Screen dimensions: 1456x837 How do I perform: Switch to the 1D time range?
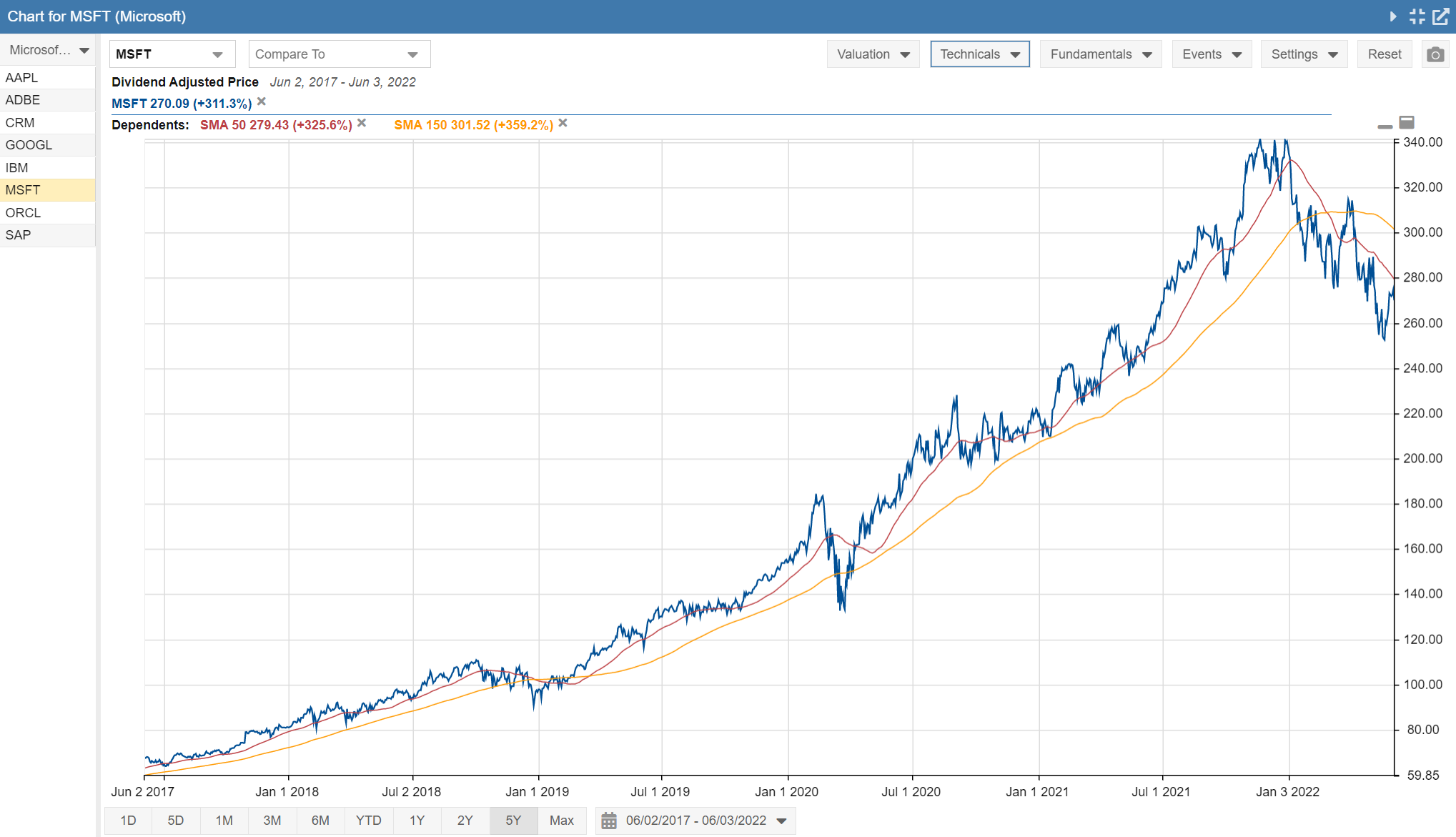pyautogui.click(x=128, y=821)
